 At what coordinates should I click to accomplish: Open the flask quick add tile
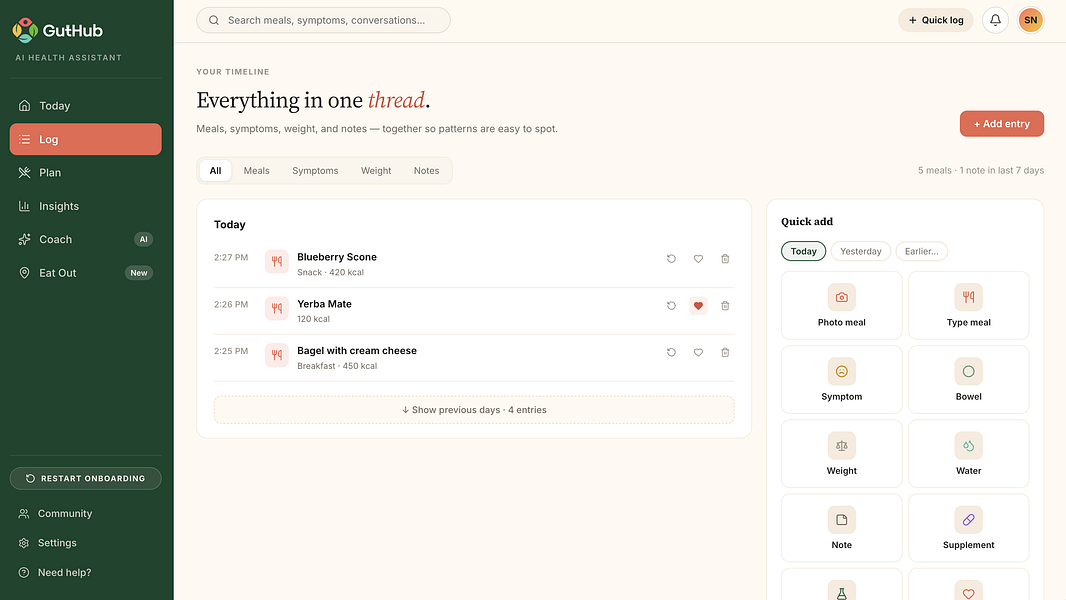point(842,585)
